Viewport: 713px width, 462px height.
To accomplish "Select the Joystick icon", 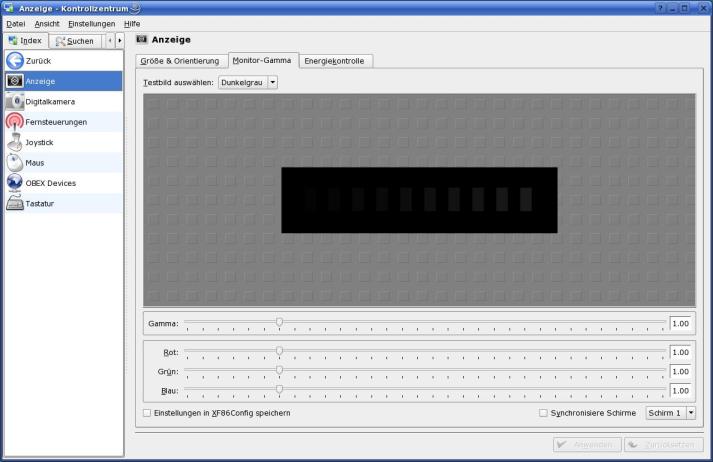I will point(15,143).
